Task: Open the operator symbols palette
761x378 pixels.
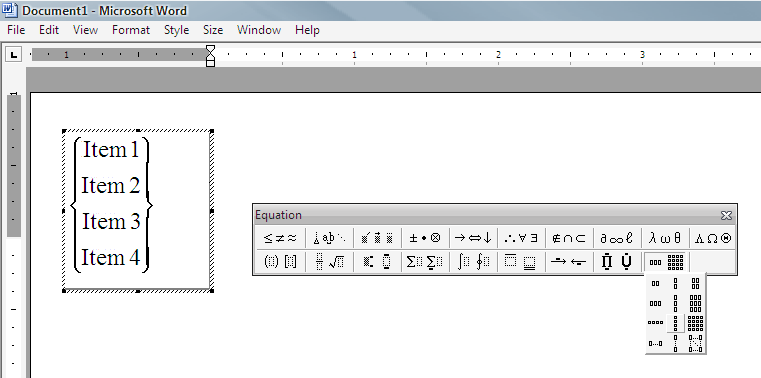Action: tap(425, 238)
